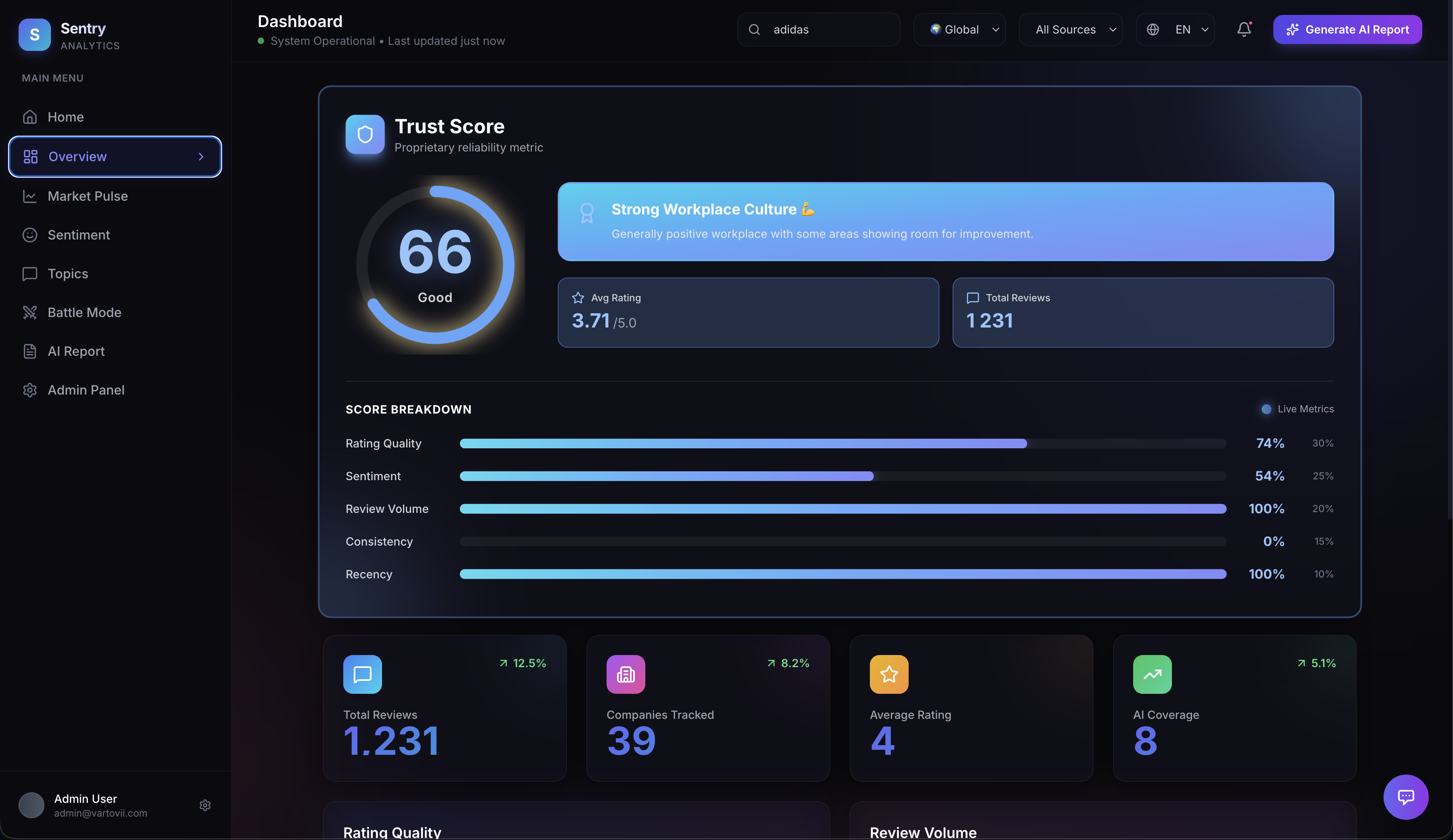Screen dimensions: 1453x840
Task: Open the Global region dropdown
Action: (x=960, y=29)
